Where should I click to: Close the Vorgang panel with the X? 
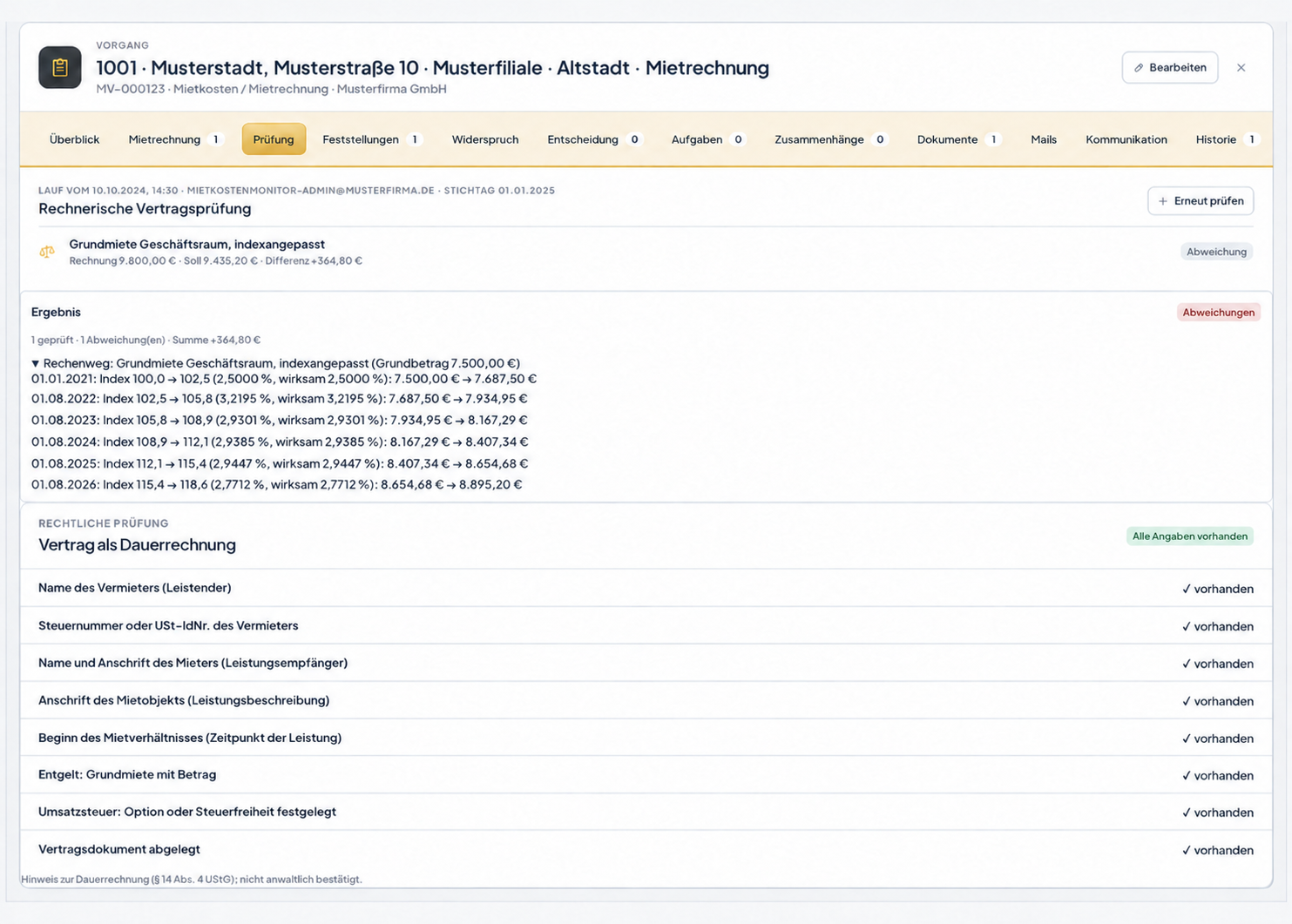point(1241,68)
